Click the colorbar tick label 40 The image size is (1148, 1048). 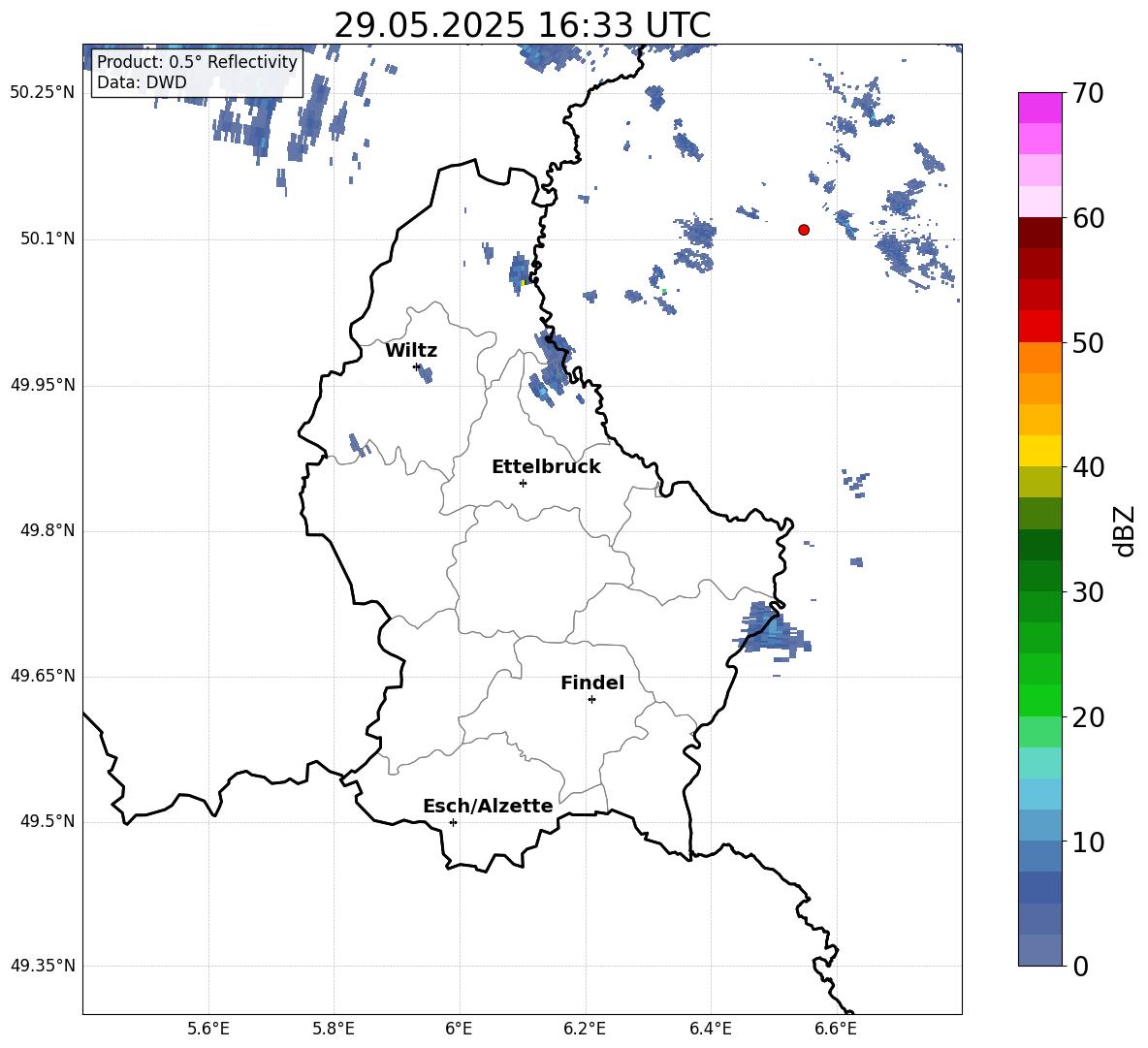tap(1088, 467)
